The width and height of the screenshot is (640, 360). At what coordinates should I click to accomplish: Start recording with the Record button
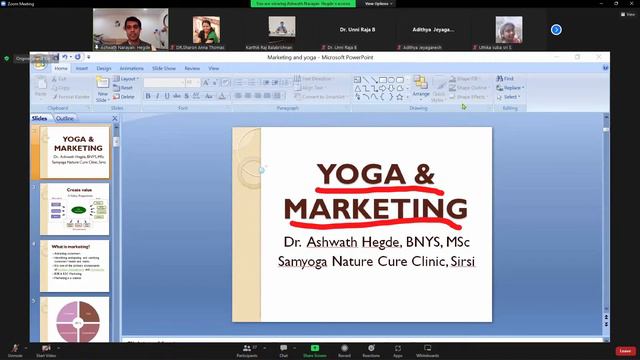tap(344, 350)
